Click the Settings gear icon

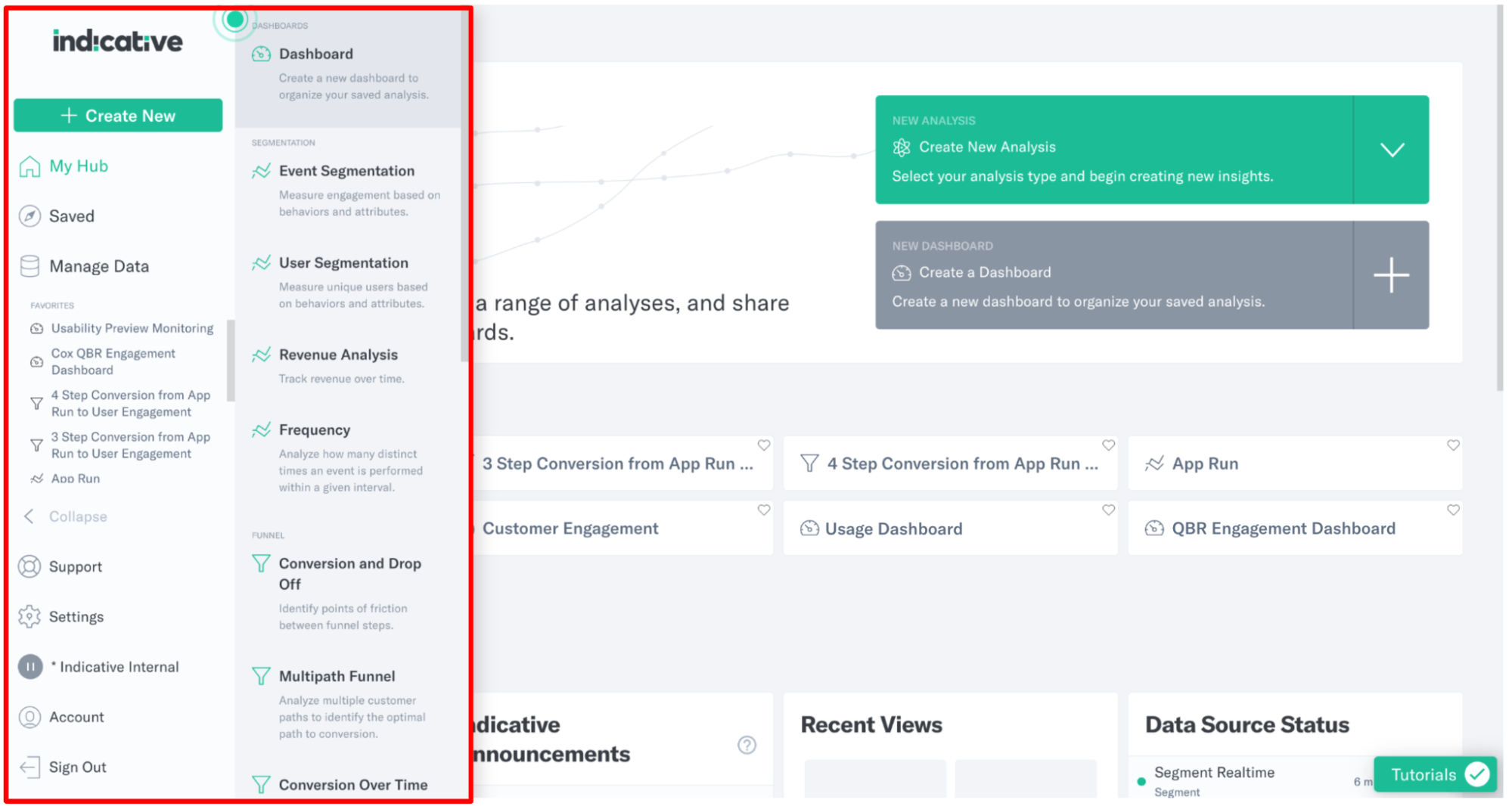(29, 616)
